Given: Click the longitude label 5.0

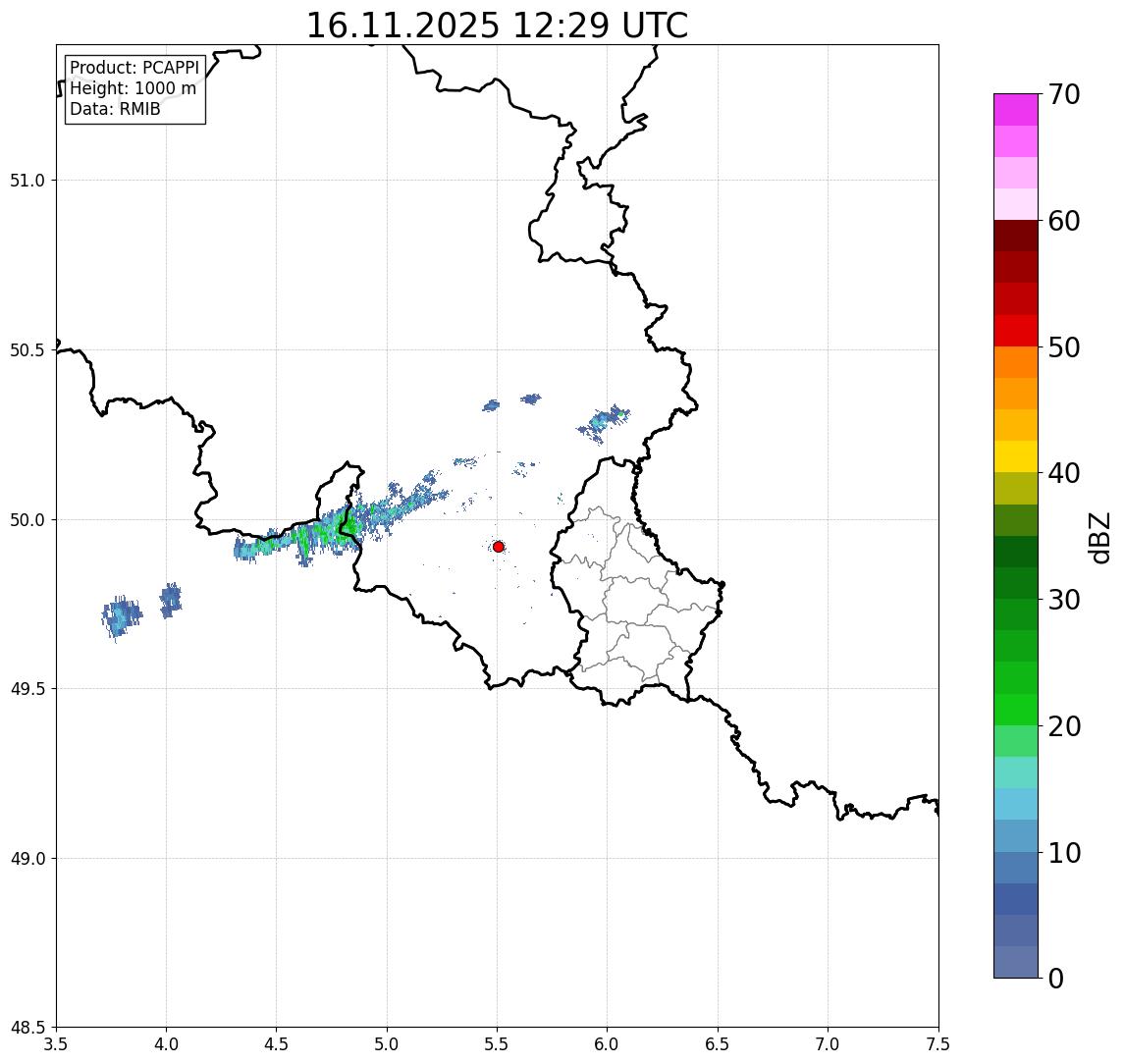Looking at the screenshot, I should click(387, 1044).
